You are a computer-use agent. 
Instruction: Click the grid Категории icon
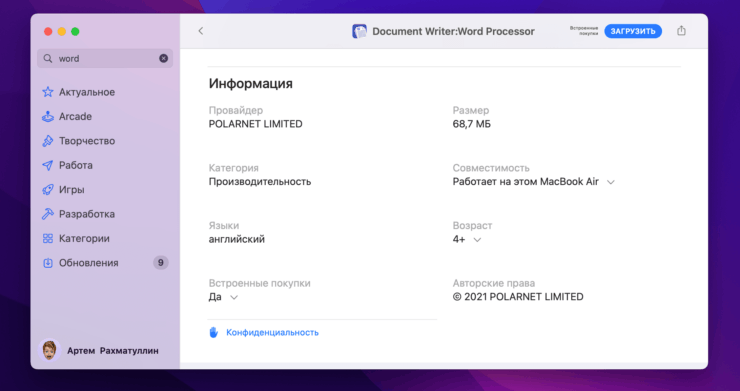pyautogui.click(x=48, y=238)
